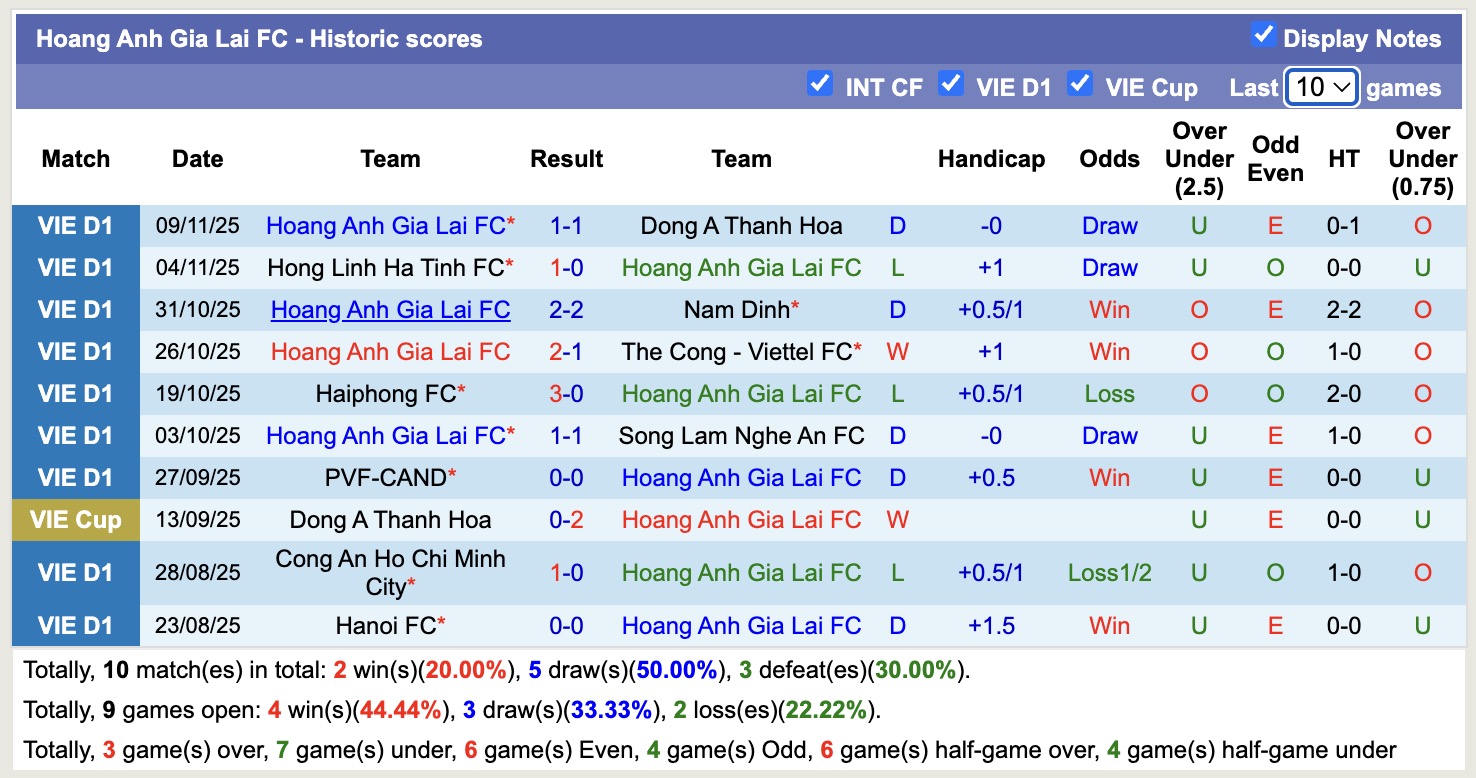Click the 2-2 result against Nam Dinh
The height and width of the screenshot is (778, 1476).
click(566, 310)
